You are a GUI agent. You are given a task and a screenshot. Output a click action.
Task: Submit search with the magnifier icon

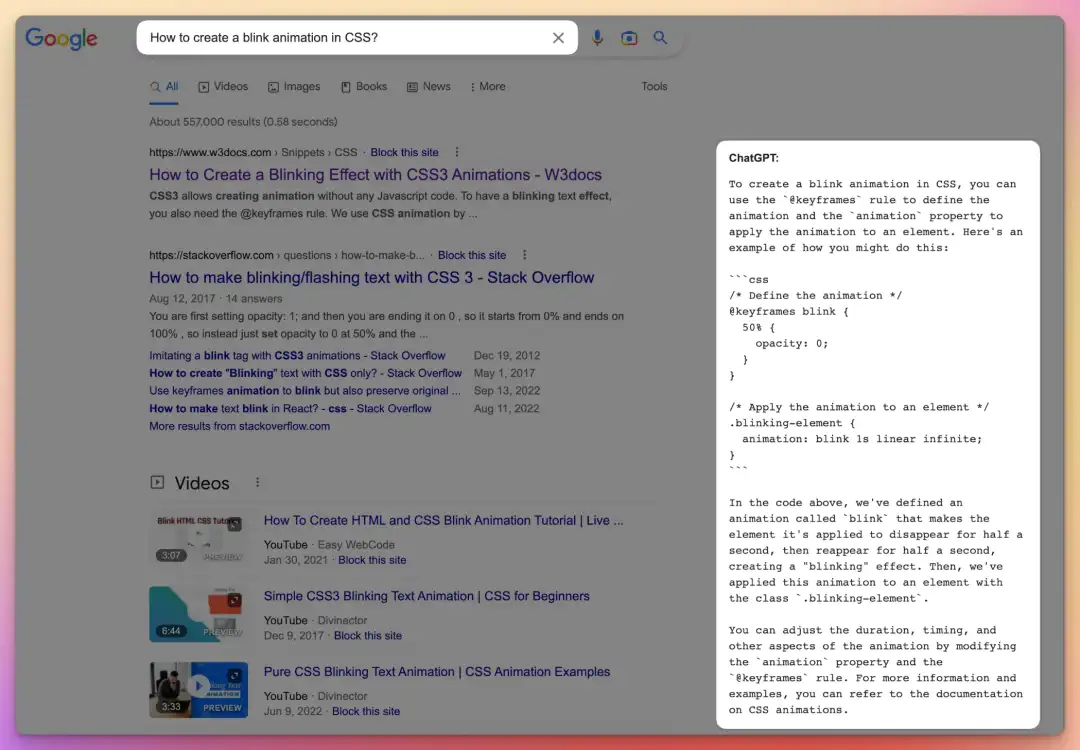(660, 37)
